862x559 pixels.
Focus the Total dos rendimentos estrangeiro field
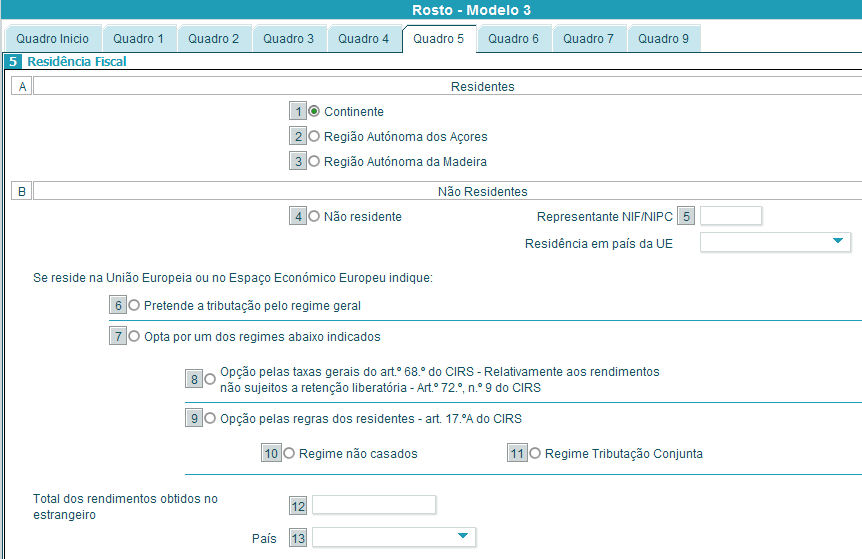coord(374,505)
